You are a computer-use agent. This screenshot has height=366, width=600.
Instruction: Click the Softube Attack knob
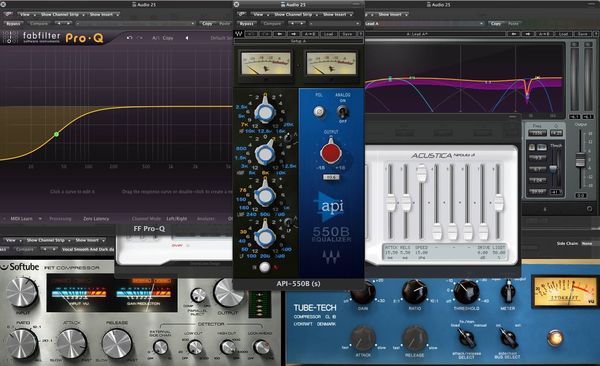pyautogui.click(x=72, y=343)
